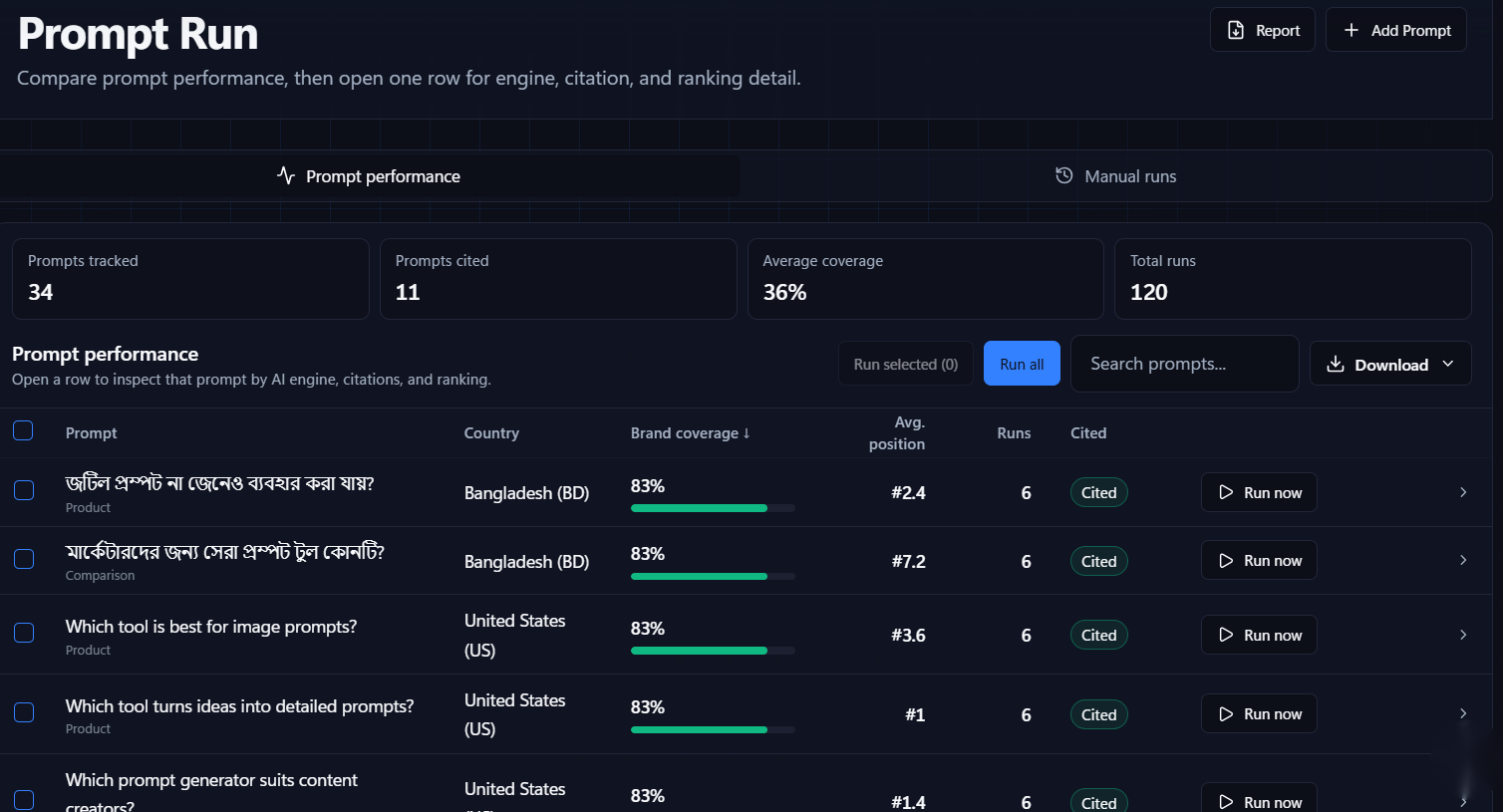
Task: Toggle the select-all checkbox in table header
Action: click(x=23, y=430)
